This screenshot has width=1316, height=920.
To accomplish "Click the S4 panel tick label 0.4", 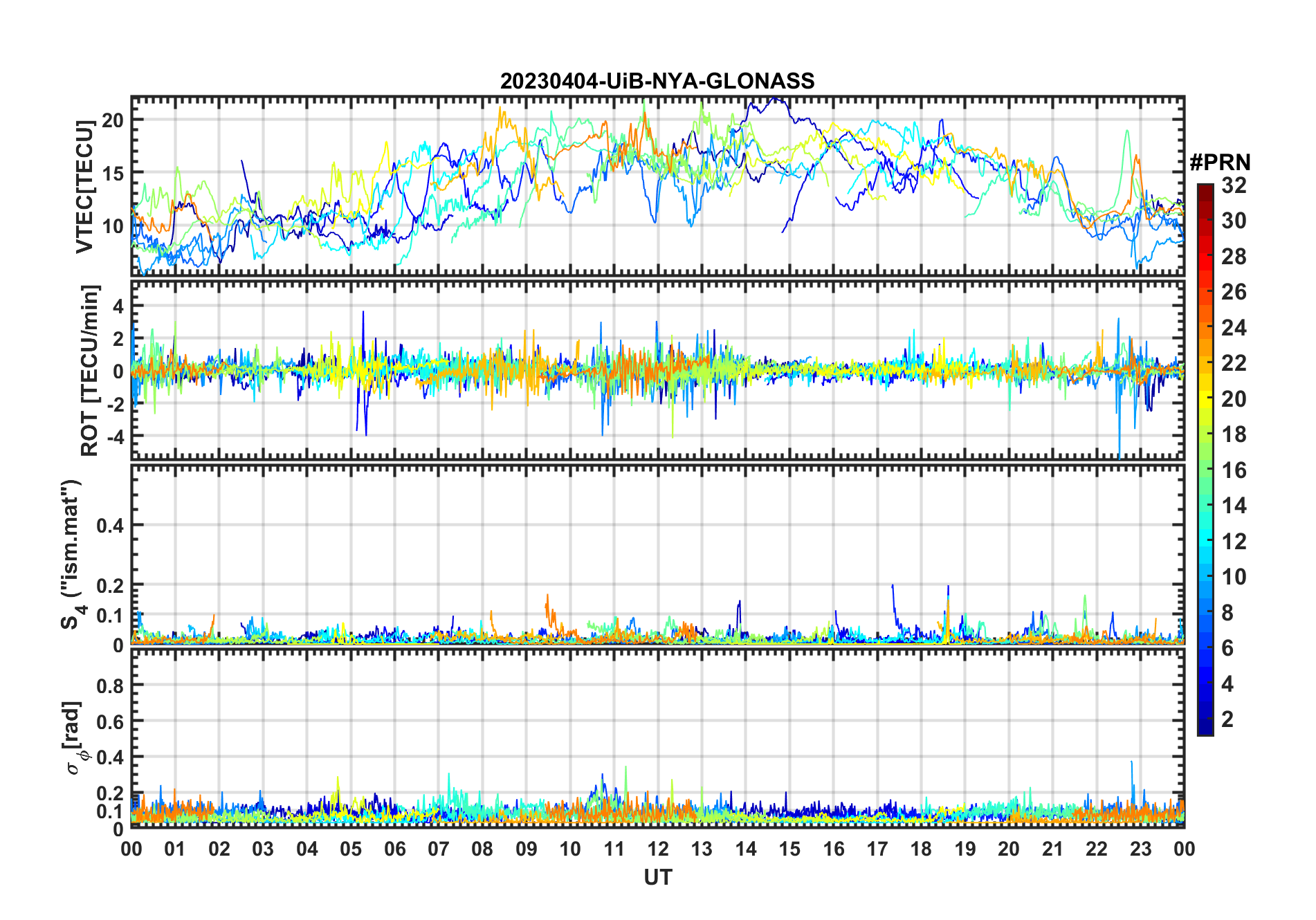I will pos(110,525).
